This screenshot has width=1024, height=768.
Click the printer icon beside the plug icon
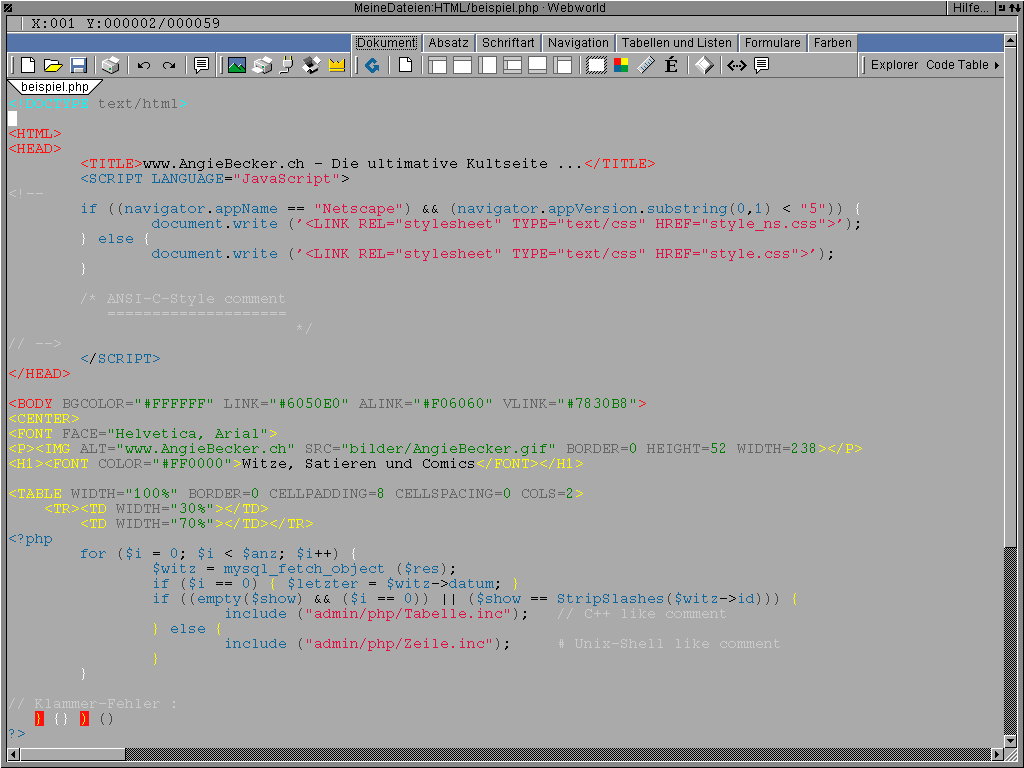(x=262, y=65)
